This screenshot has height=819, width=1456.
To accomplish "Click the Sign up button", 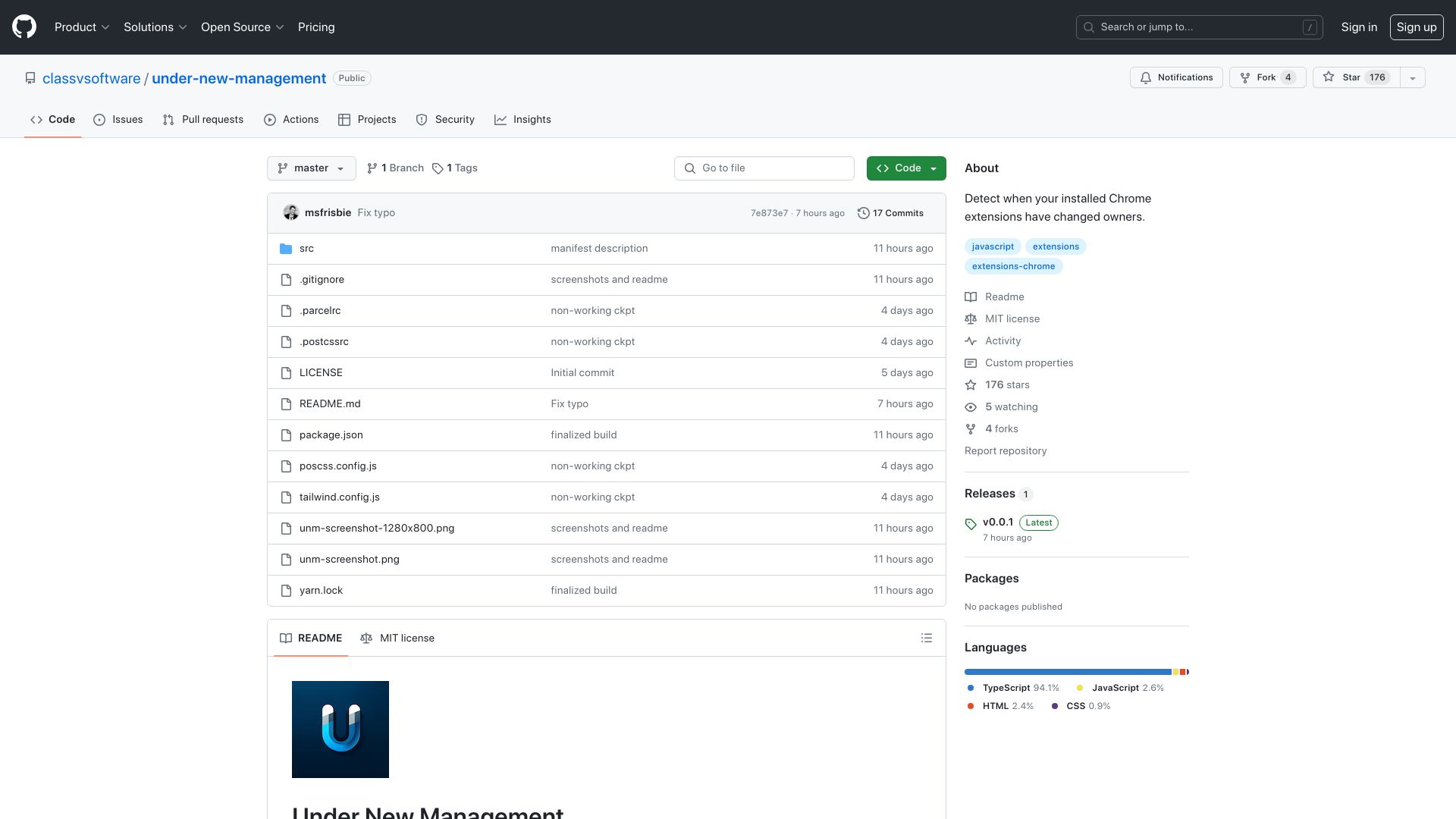I will point(1417,27).
